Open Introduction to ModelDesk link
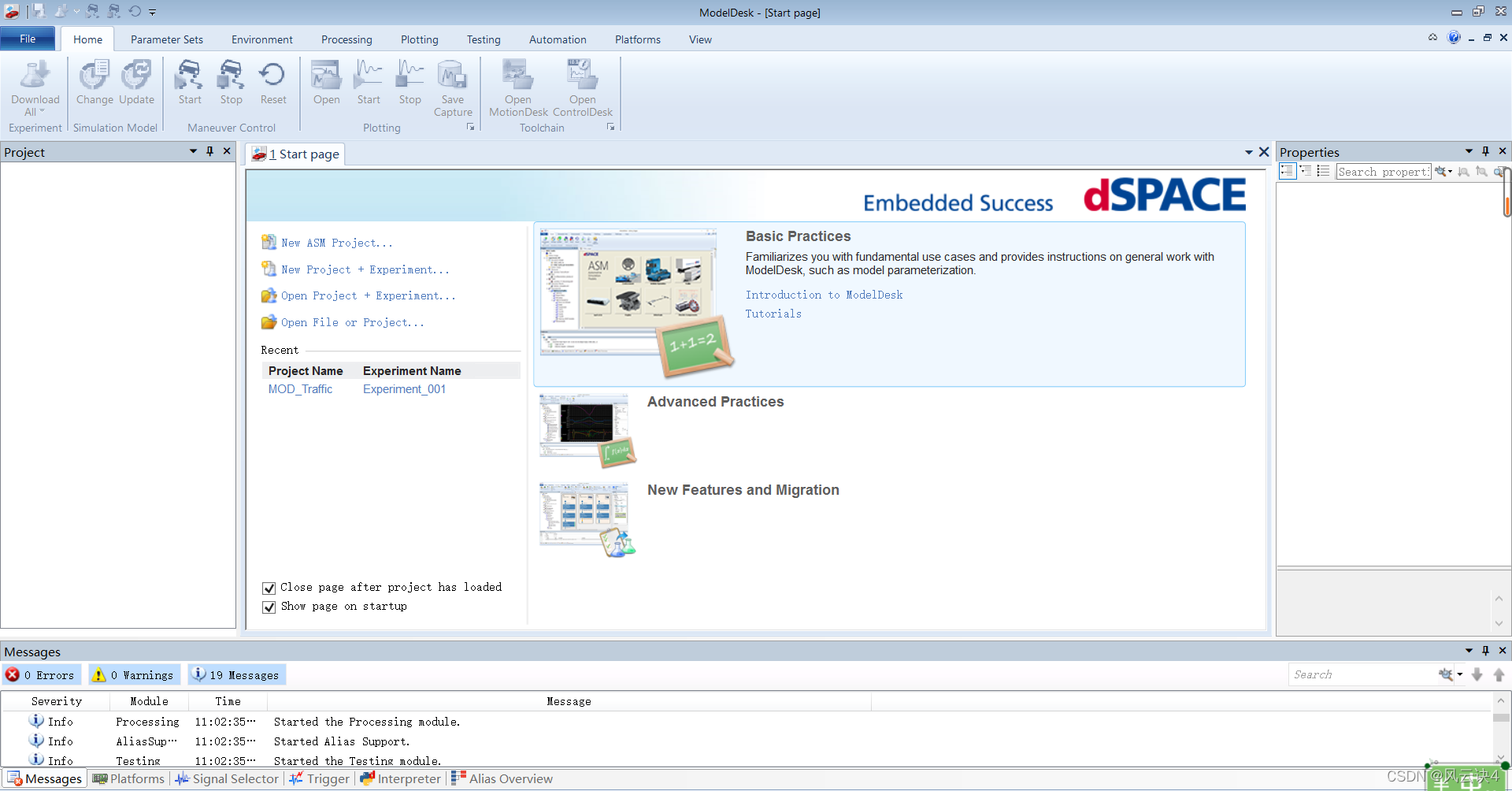The image size is (1512, 791). 825,295
